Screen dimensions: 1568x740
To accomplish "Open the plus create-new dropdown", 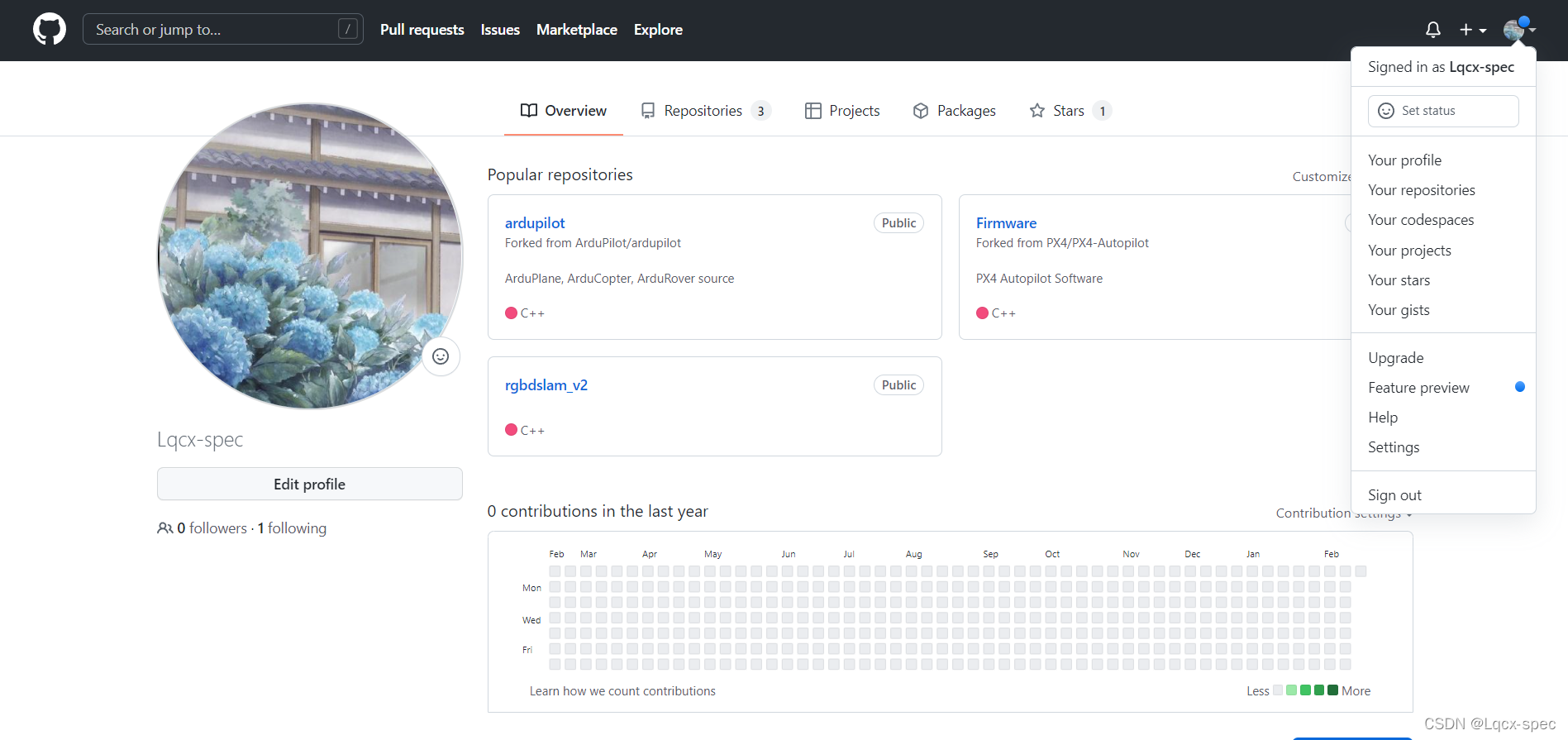I will click(1472, 30).
